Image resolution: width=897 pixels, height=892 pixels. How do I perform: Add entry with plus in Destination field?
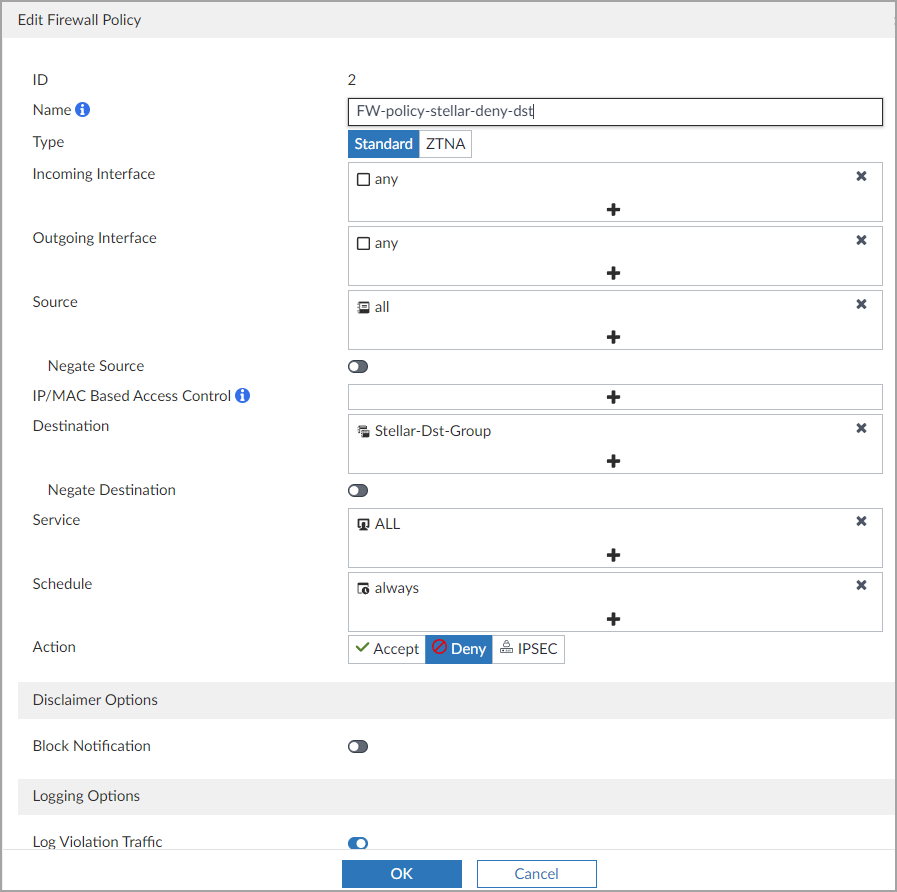coord(614,461)
